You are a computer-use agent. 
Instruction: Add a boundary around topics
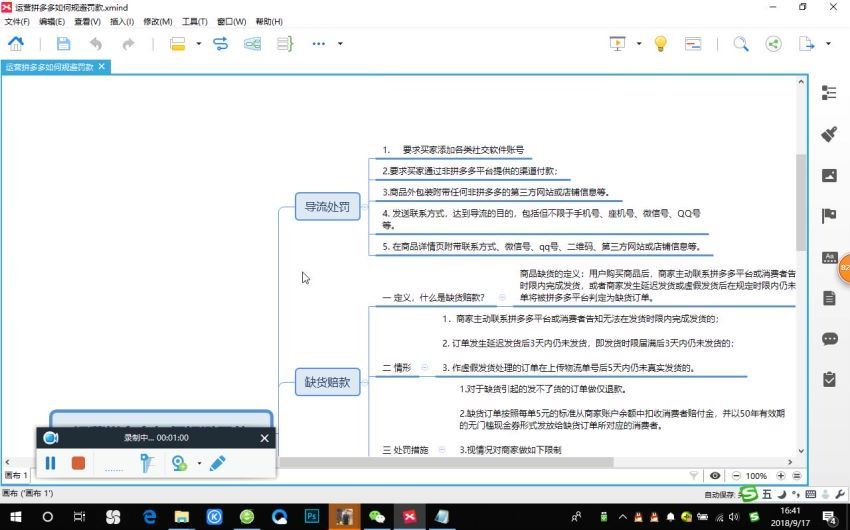point(253,43)
